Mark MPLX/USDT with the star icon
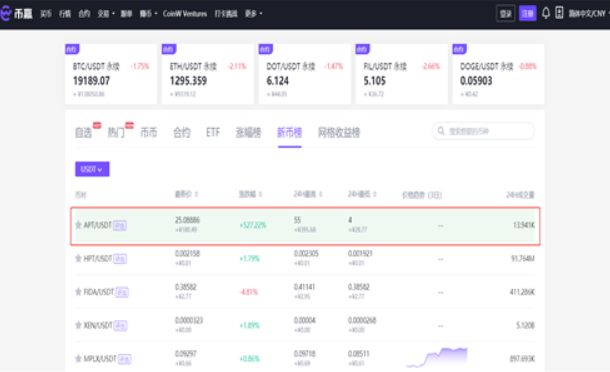This screenshot has width=610, height=372. point(78,358)
